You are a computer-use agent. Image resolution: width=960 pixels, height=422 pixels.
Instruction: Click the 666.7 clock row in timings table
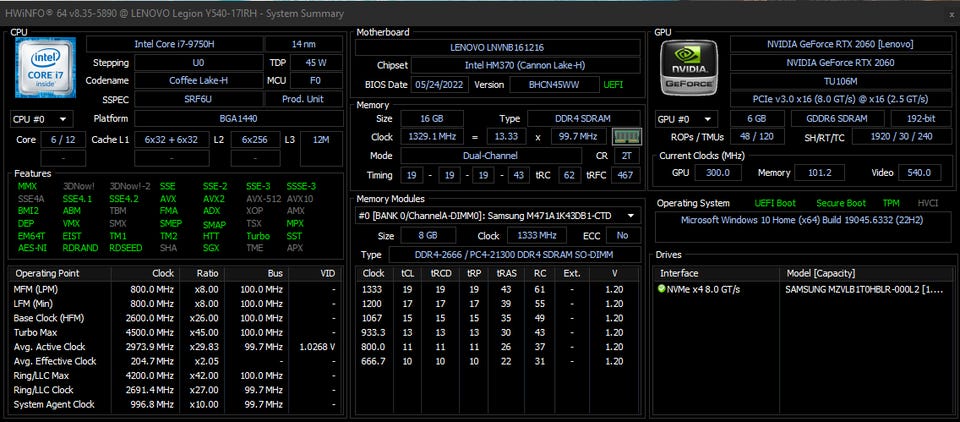(x=498, y=361)
